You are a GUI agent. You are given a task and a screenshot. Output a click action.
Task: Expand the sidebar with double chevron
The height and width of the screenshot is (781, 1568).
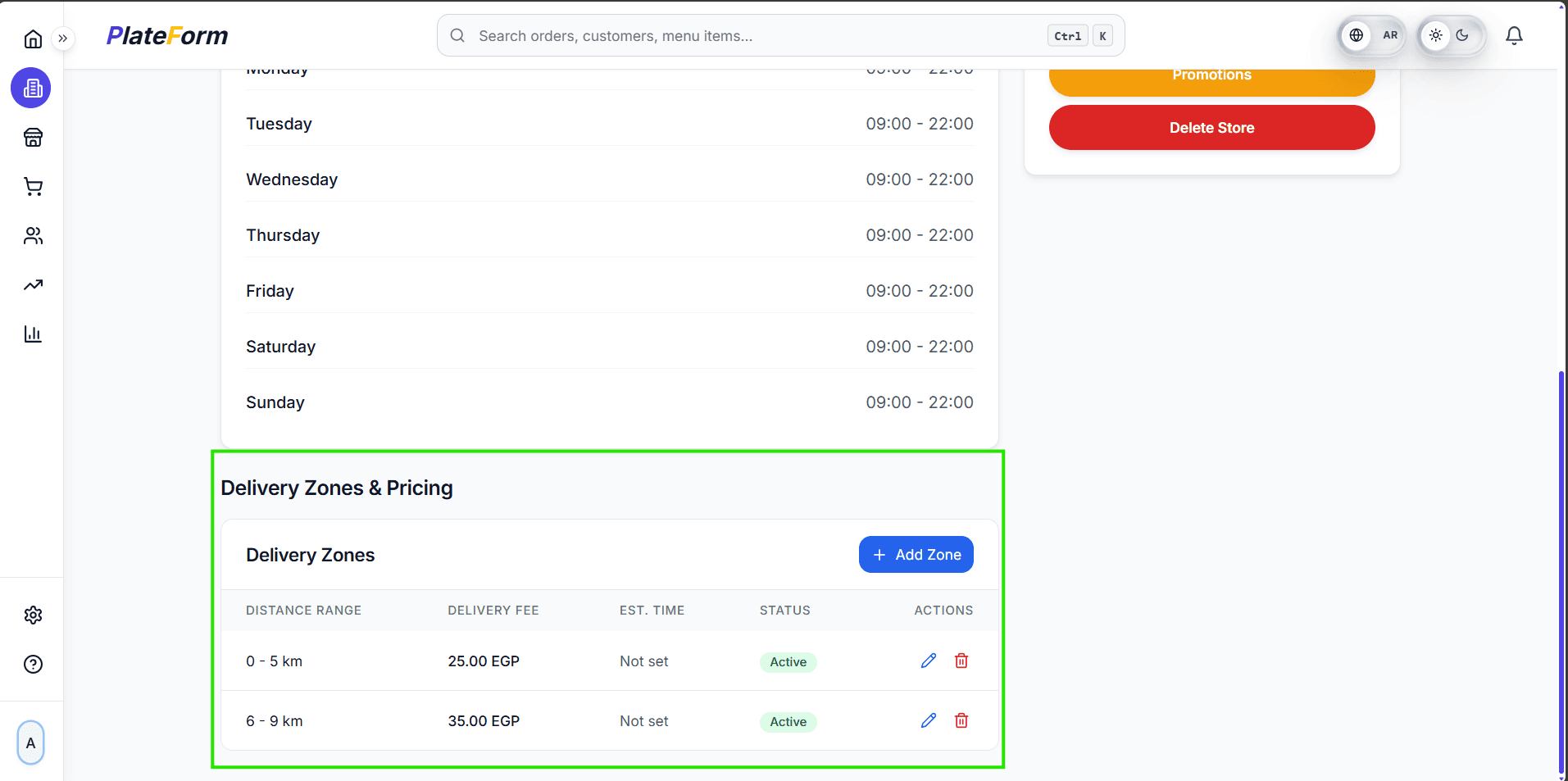point(63,39)
